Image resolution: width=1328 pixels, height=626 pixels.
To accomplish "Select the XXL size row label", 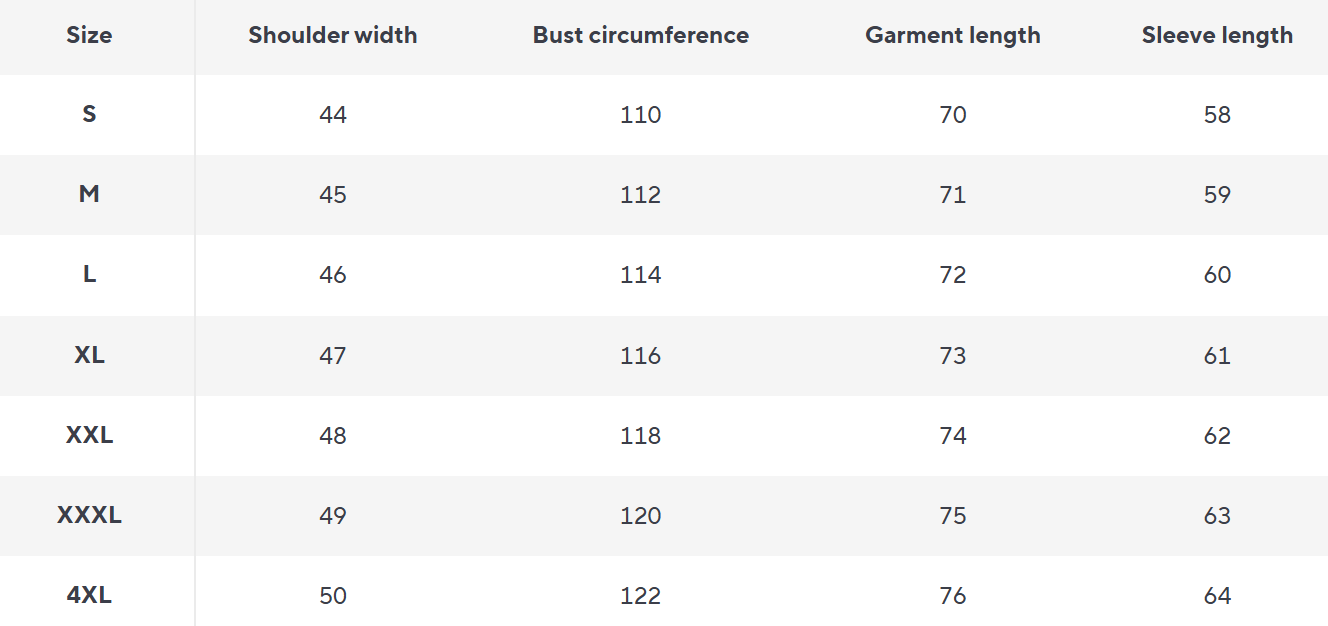I will tap(89, 435).
